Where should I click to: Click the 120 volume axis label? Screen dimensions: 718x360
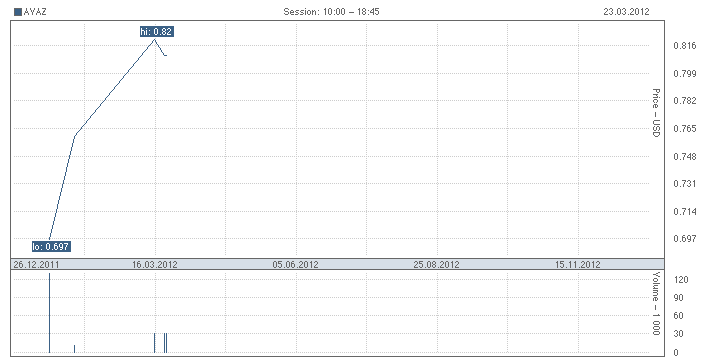click(x=681, y=280)
